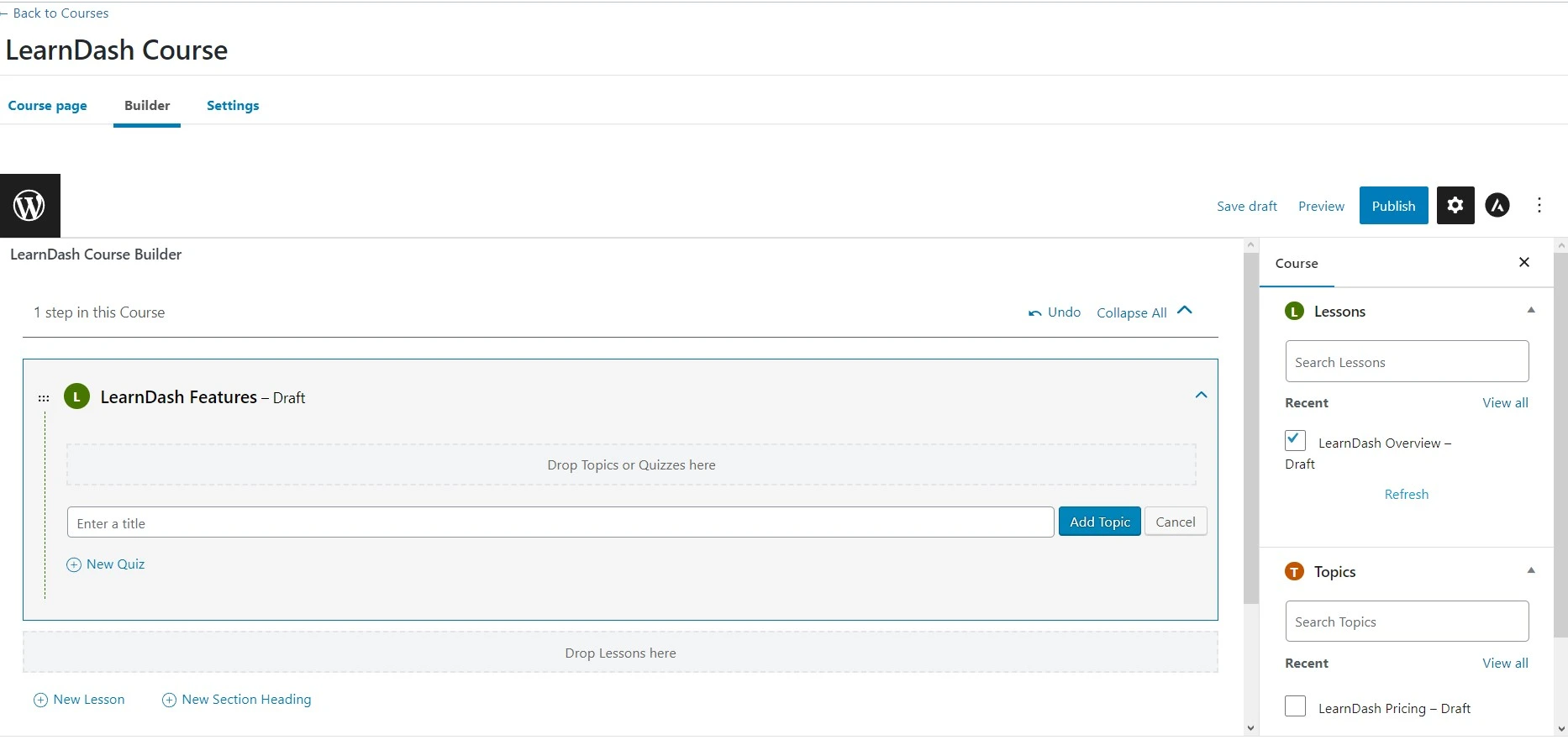The width and height of the screenshot is (1568, 745).
Task: View all recent lessons
Action: 1505,403
